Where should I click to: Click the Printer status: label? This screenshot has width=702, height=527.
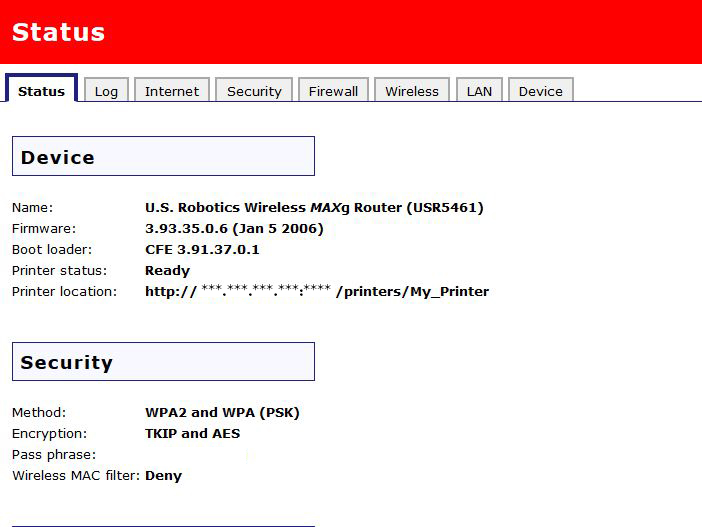point(60,270)
